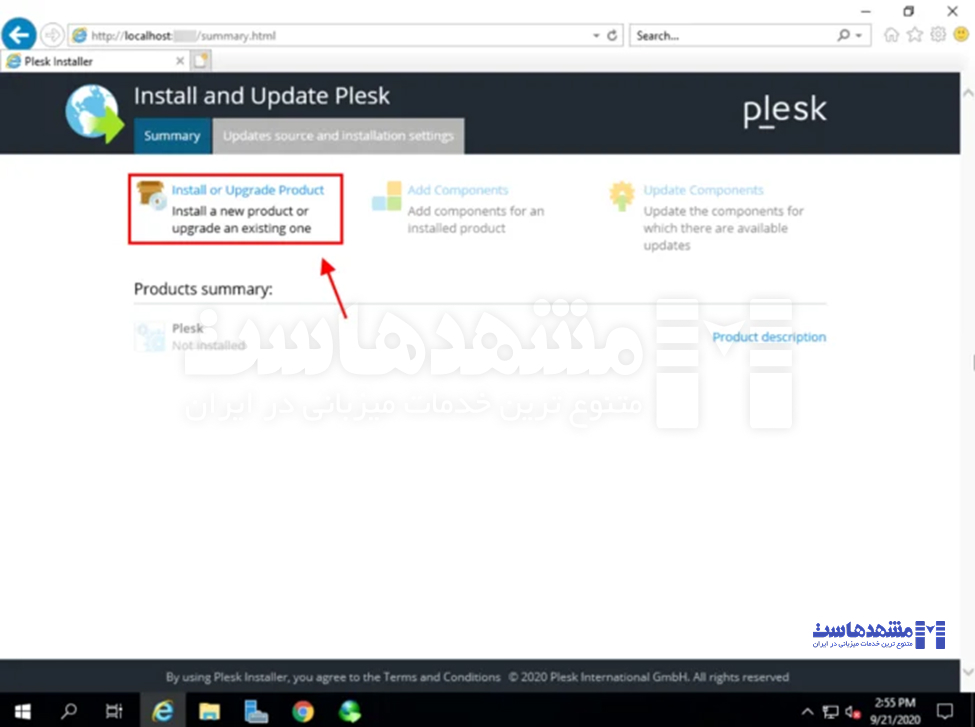This screenshot has width=975, height=727.
Task: Click the Update Components gear arrow icon
Action: [x=622, y=196]
